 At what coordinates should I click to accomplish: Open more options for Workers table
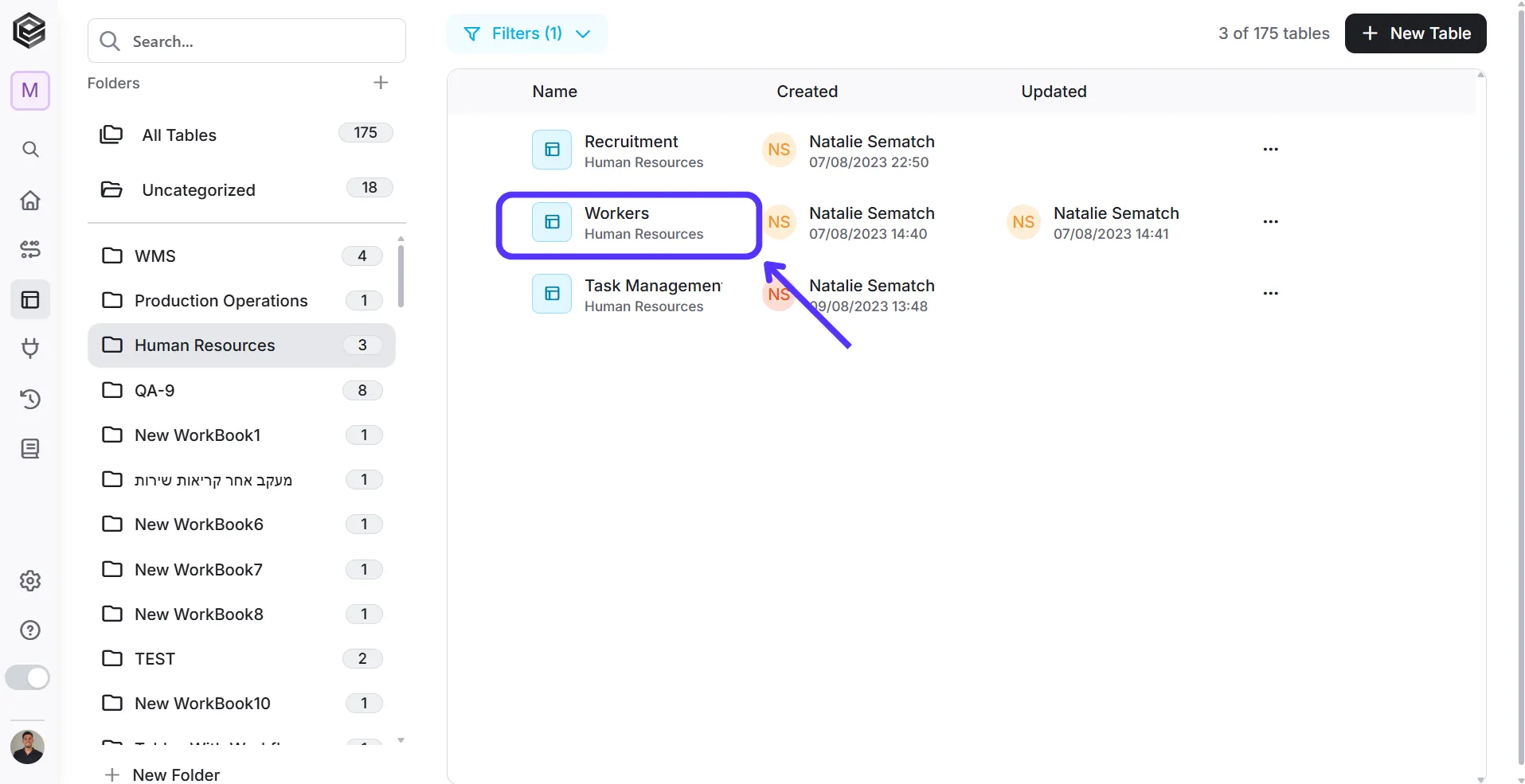click(x=1271, y=222)
